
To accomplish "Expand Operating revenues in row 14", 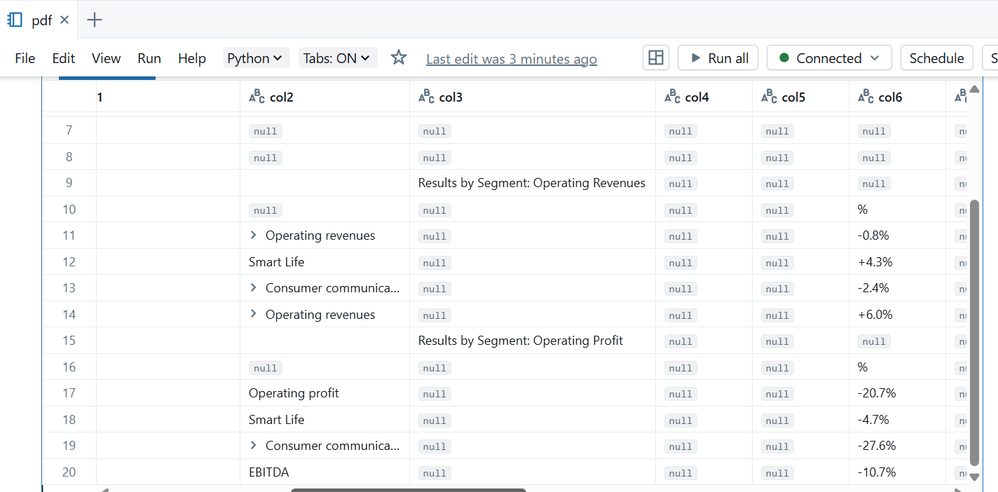I will pos(254,315).
